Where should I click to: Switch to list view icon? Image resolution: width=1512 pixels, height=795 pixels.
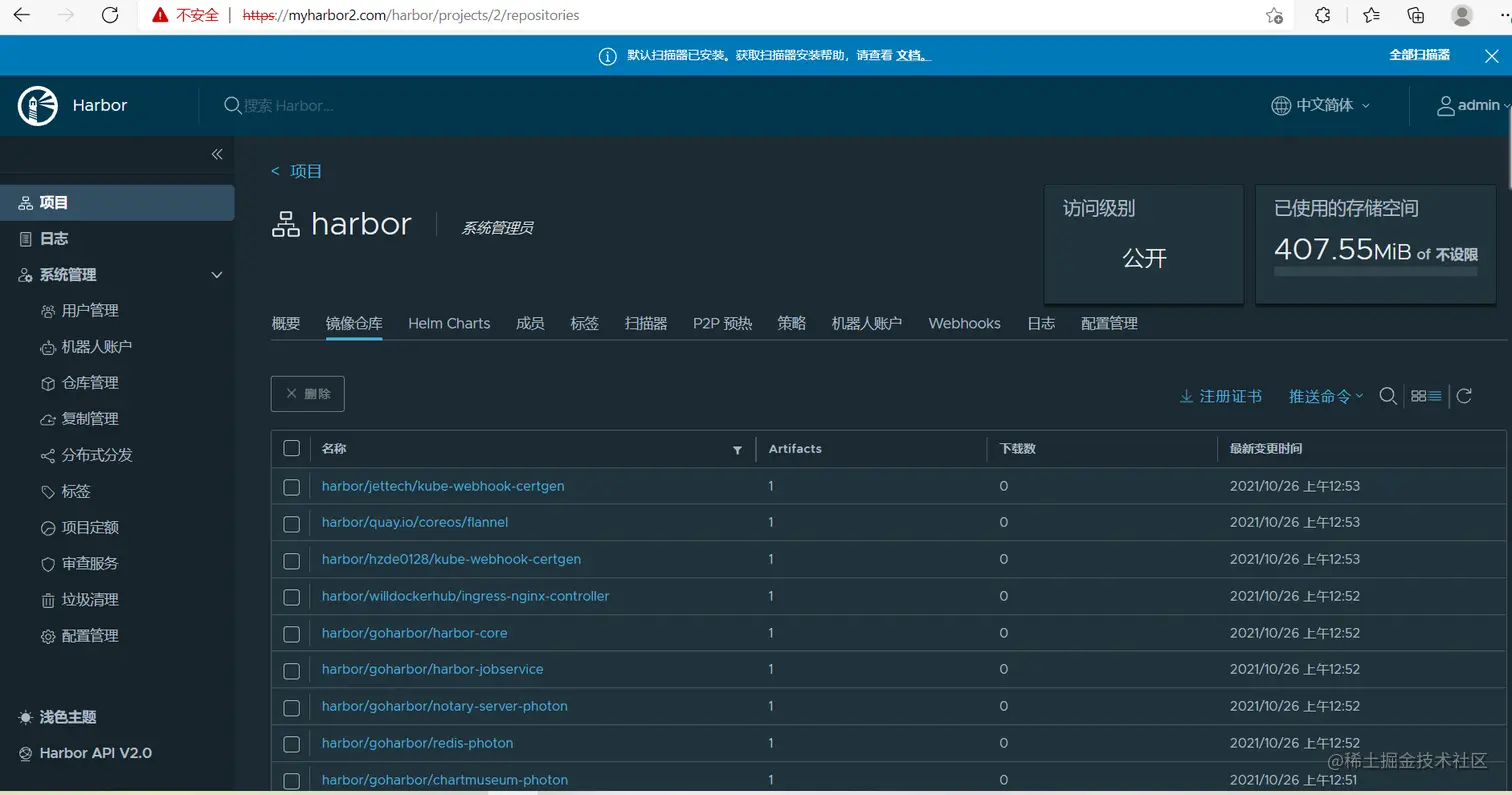[x=1435, y=396]
